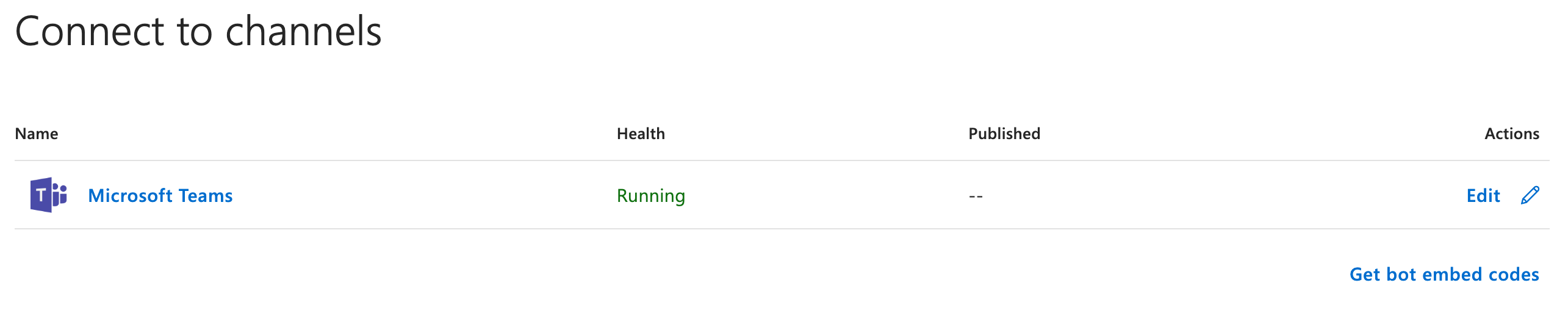Click the pencil edit icon
The image size is (1568, 327).
(1530, 195)
